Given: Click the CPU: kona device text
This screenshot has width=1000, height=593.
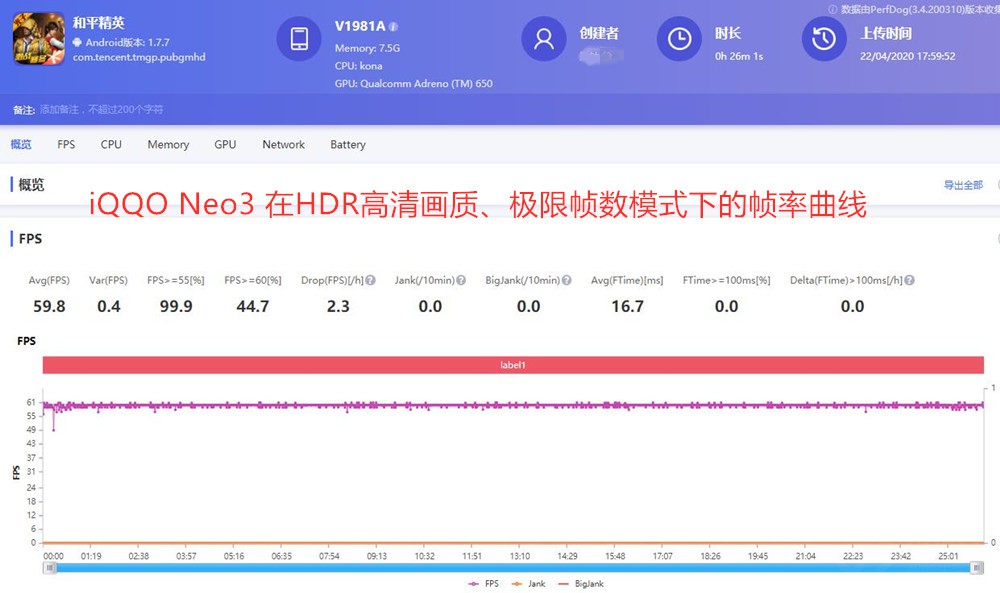Looking at the screenshot, I should (358, 66).
